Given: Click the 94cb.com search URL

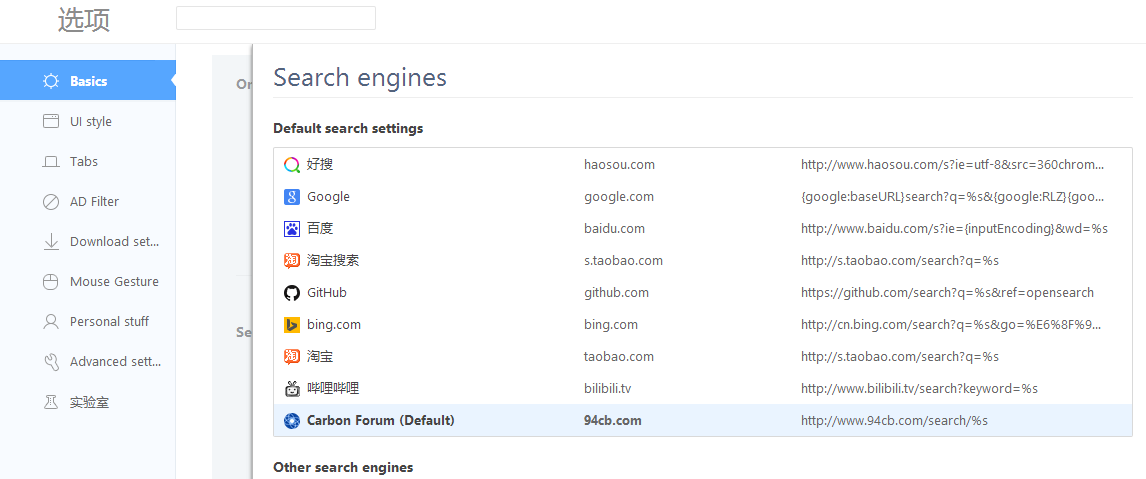Looking at the screenshot, I should 895,420.
